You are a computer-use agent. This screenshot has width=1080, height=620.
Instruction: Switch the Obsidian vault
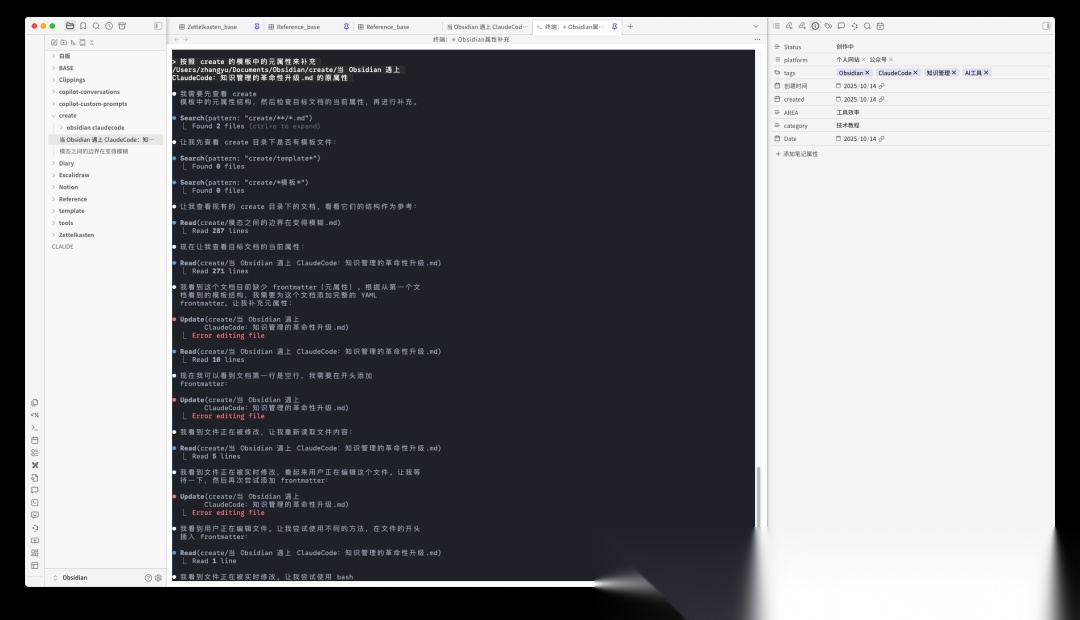[70, 578]
